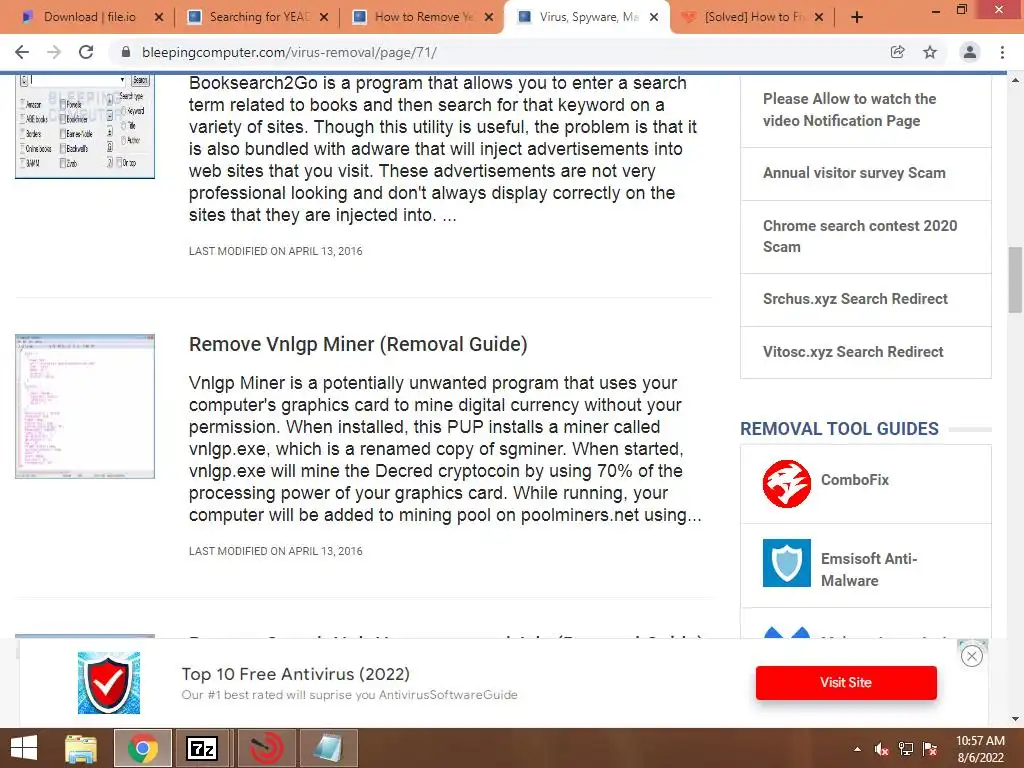Bookmark this page with the star icon
The image size is (1024, 768).
point(930,52)
